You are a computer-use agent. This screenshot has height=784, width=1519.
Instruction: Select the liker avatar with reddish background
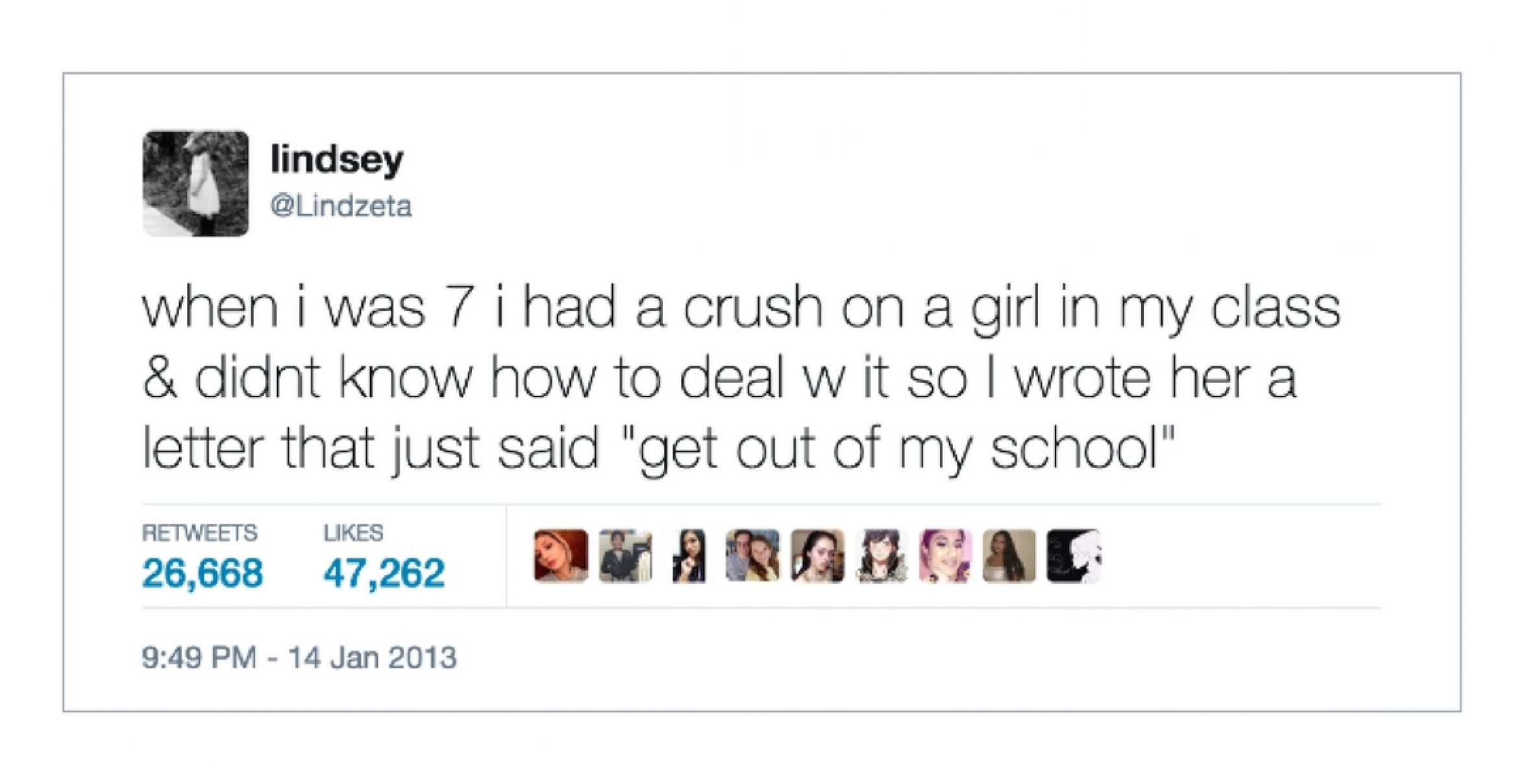pos(561,556)
